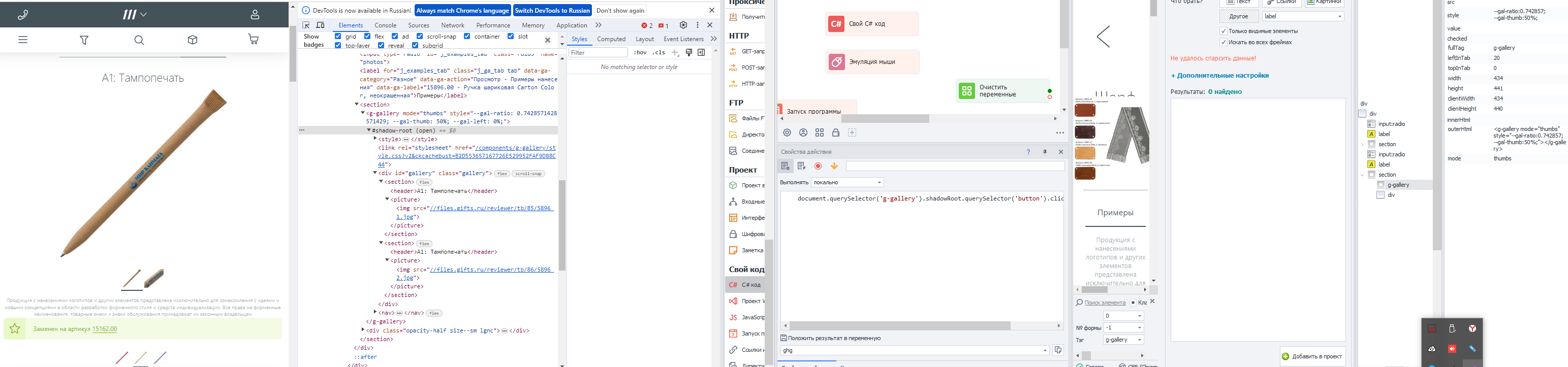Click the 'Поиск элемента' link
Image resolution: width=1568 pixels, height=367 pixels.
click(x=1105, y=303)
